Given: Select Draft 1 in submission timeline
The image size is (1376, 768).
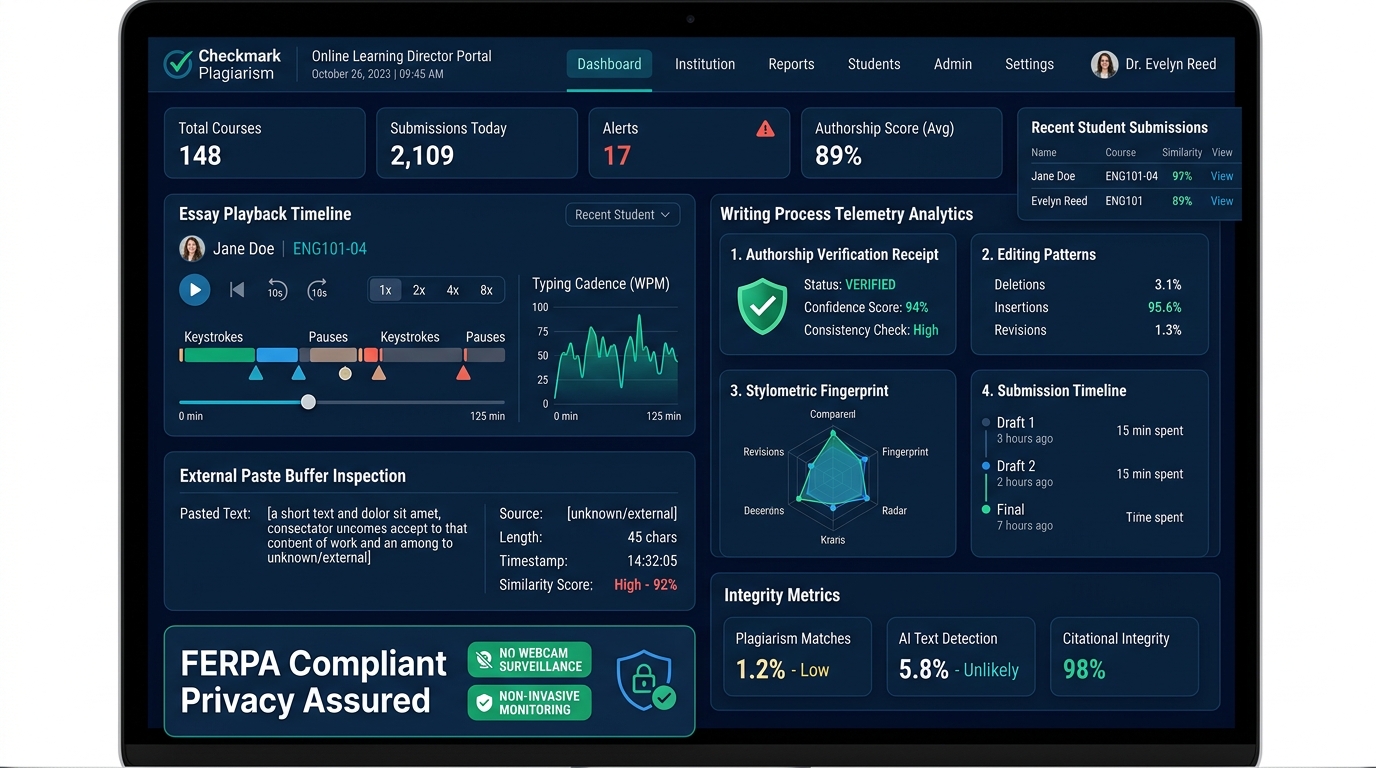Looking at the screenshot, I should click(x=1016, y=423).
